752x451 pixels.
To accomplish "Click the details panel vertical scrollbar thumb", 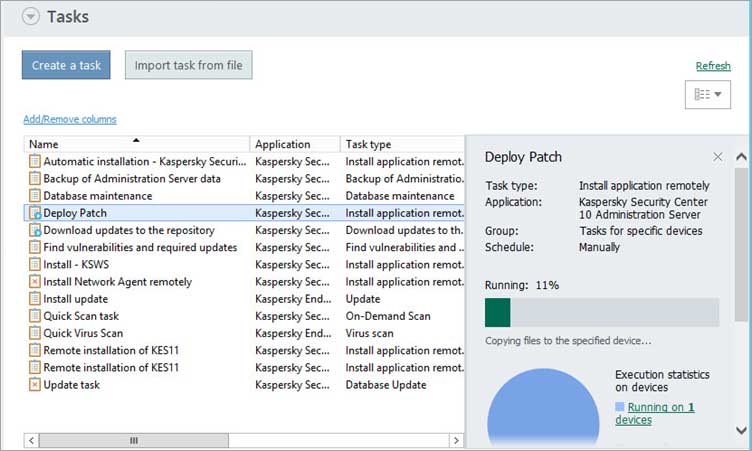I will click(741, 244).
